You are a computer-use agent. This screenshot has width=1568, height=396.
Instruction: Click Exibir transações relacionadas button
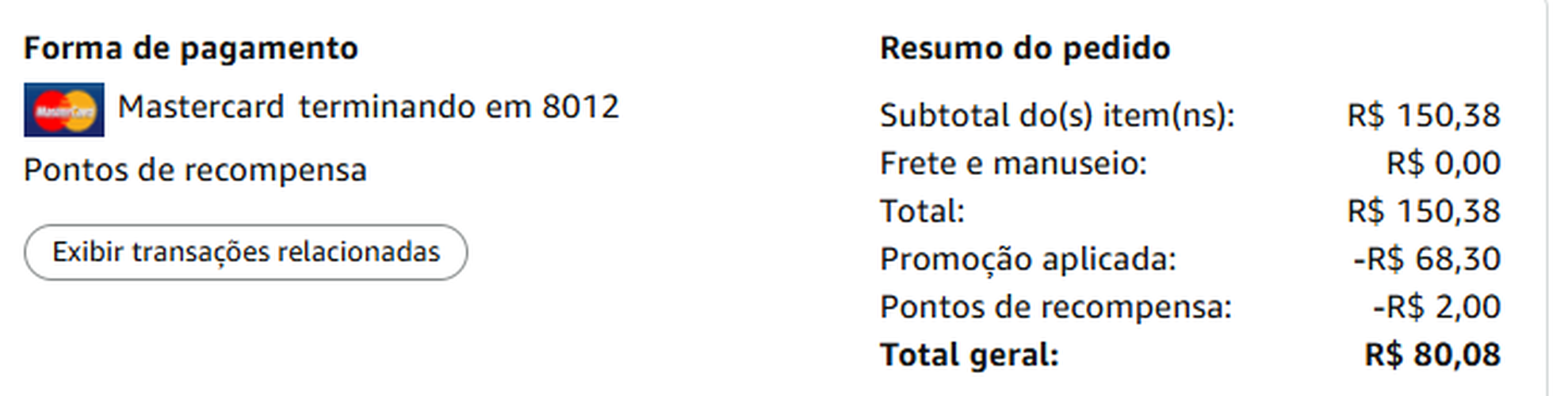click(246, 252)
